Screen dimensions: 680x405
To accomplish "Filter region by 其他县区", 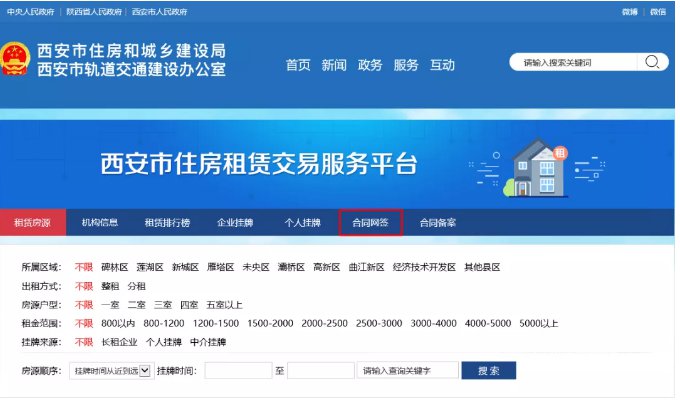I will (x=482, y=267).
